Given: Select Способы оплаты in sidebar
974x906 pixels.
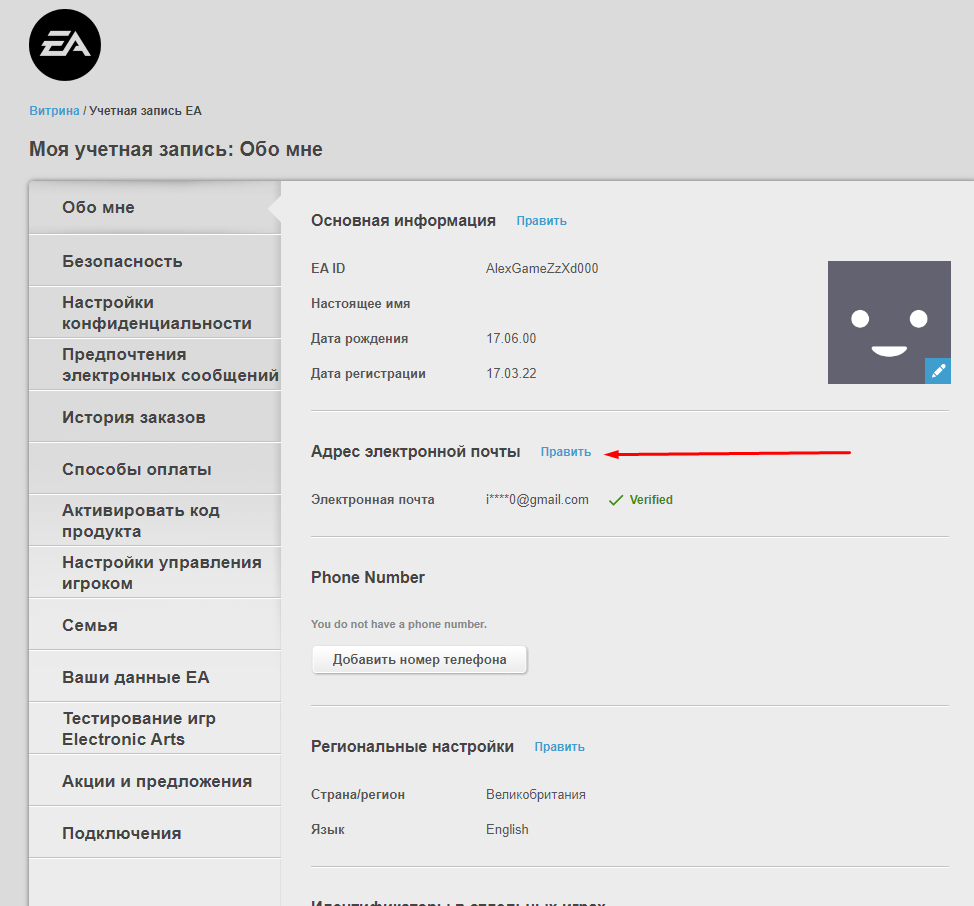Looking at the screenshot, I should pyautogui.click(x=155, y=469).
